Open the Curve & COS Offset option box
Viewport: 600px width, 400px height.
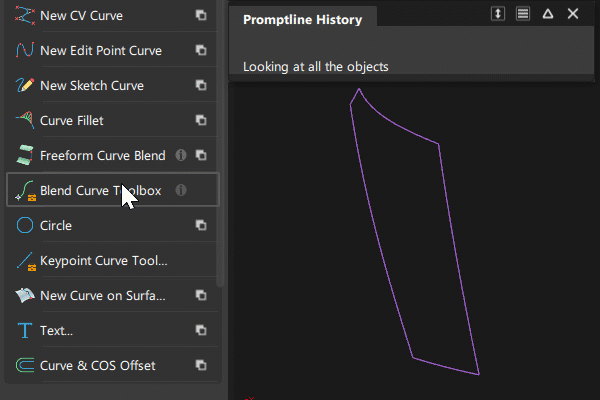pos(201,365)
